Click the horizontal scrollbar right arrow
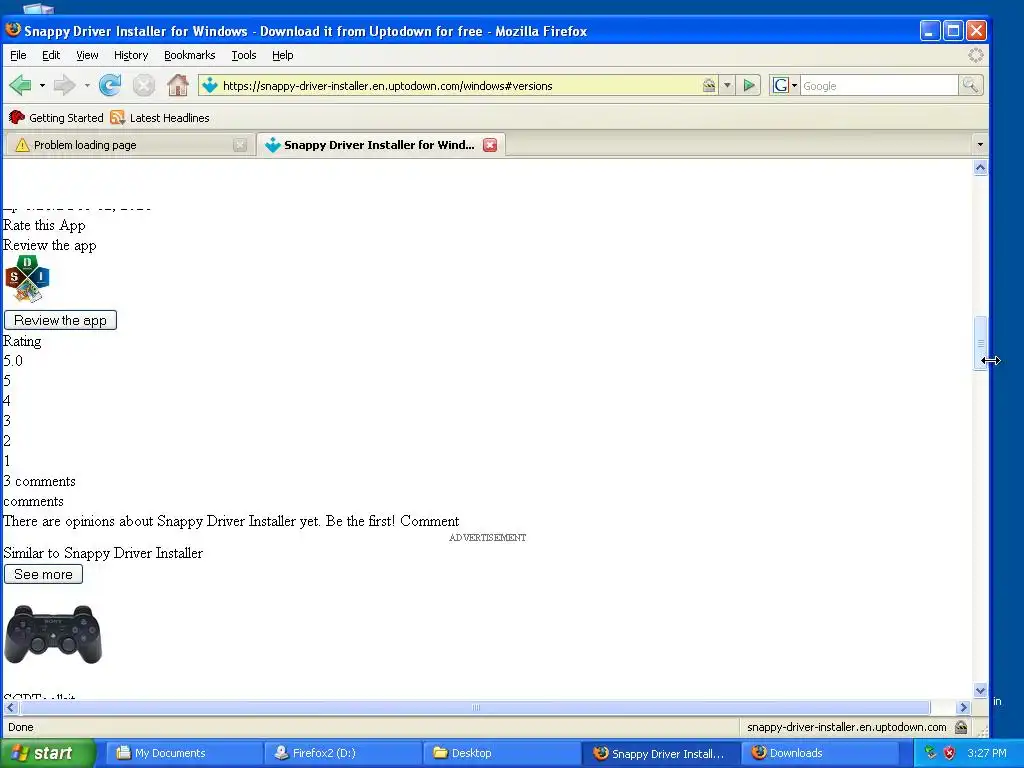This screenshot has width=1024, height=768. point(963,707)
